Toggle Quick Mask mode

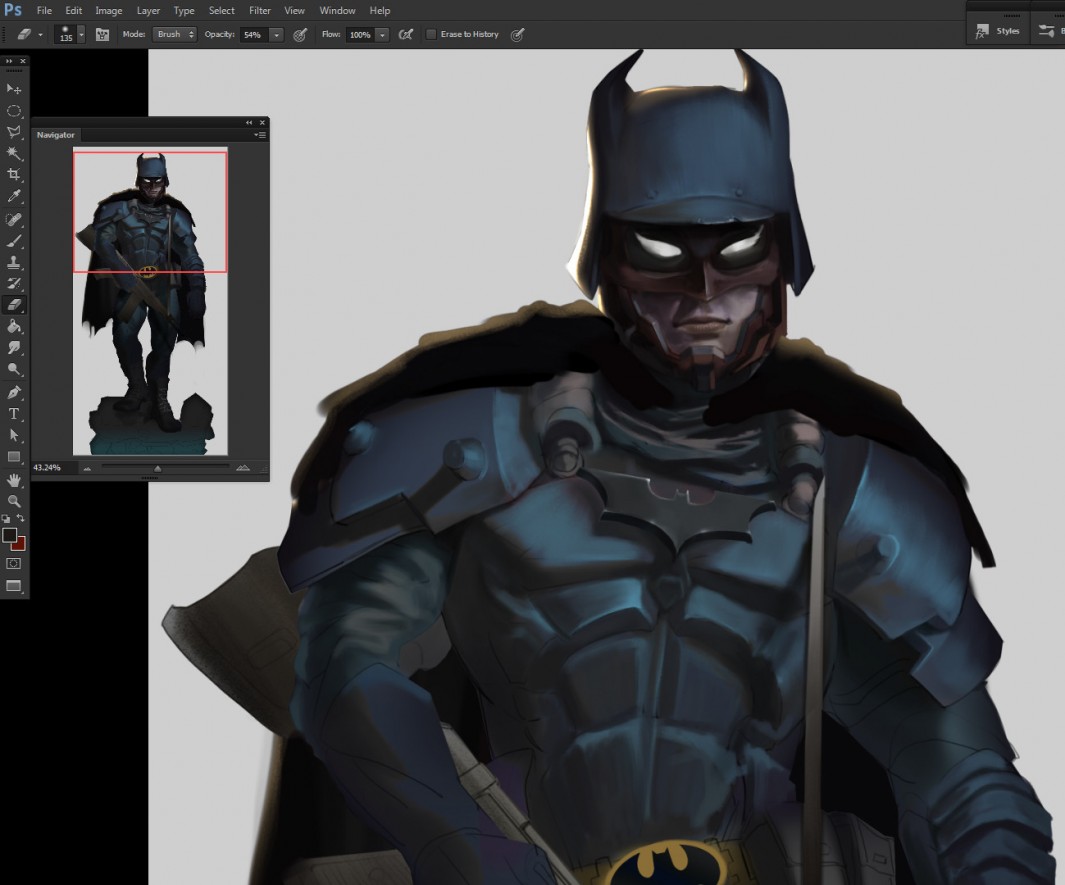(x=14, y=563)
